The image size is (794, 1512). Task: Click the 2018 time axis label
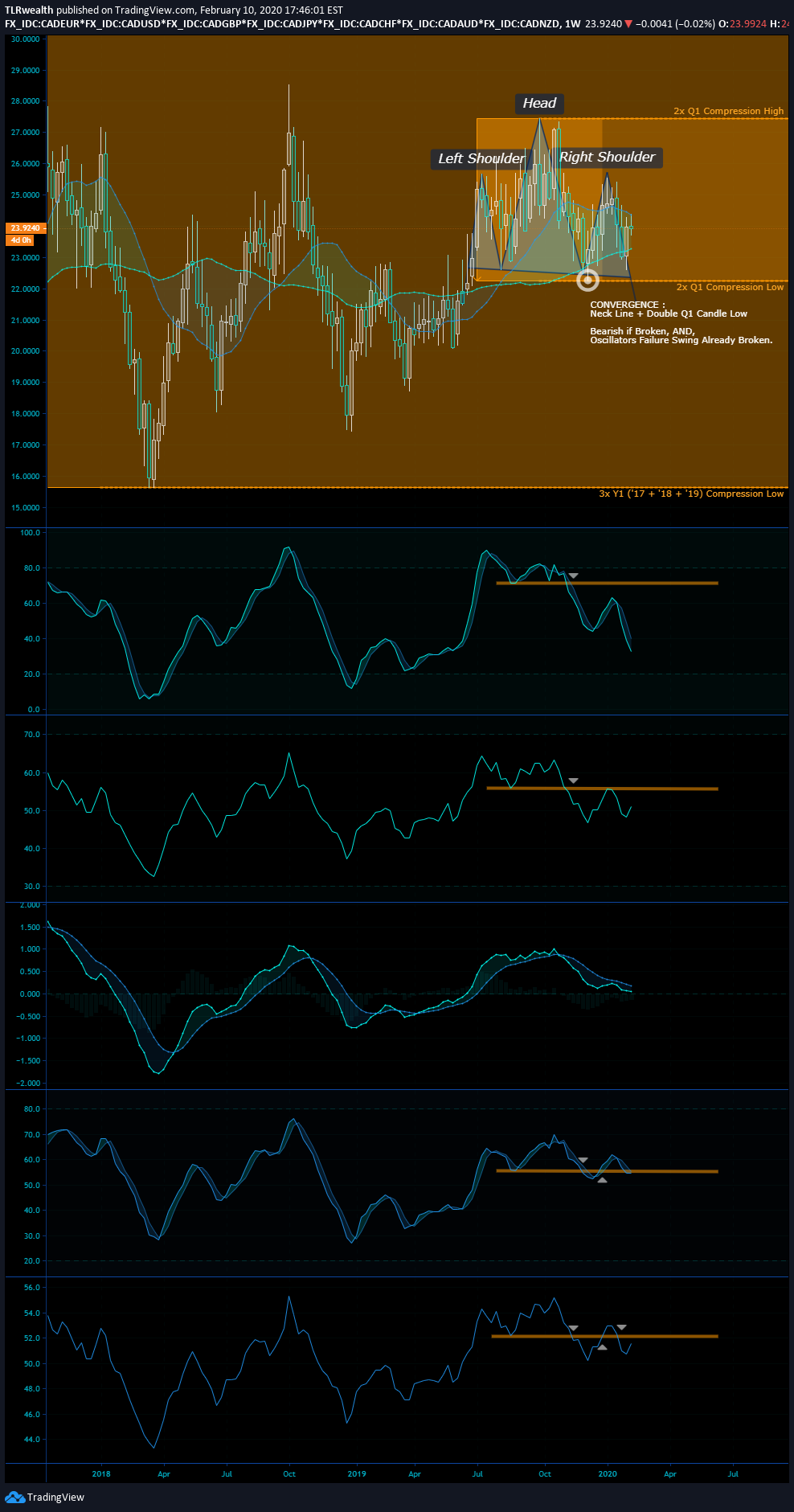point(101,1473)
